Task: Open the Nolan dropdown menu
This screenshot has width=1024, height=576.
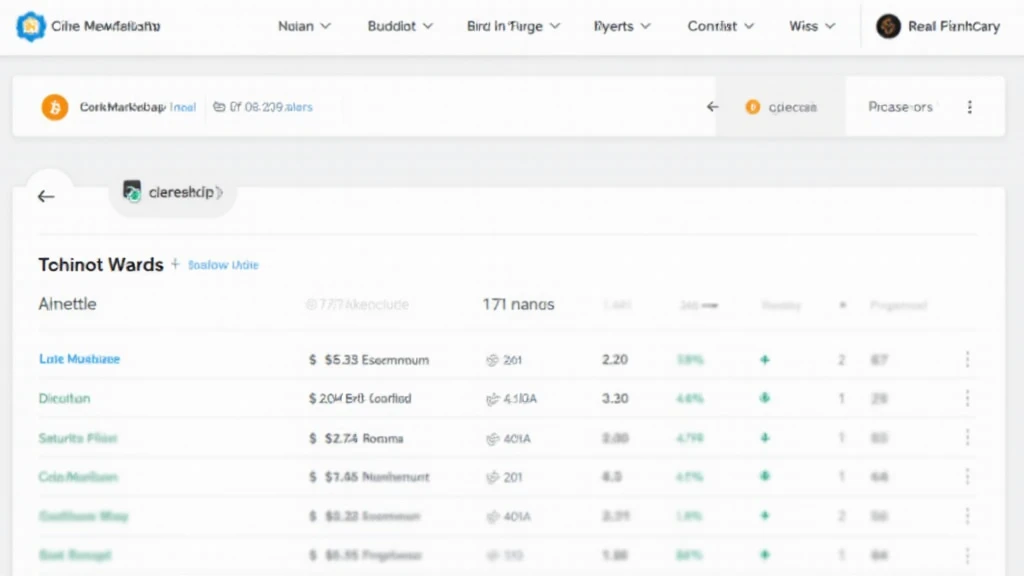Action: [x=304, y=26]
